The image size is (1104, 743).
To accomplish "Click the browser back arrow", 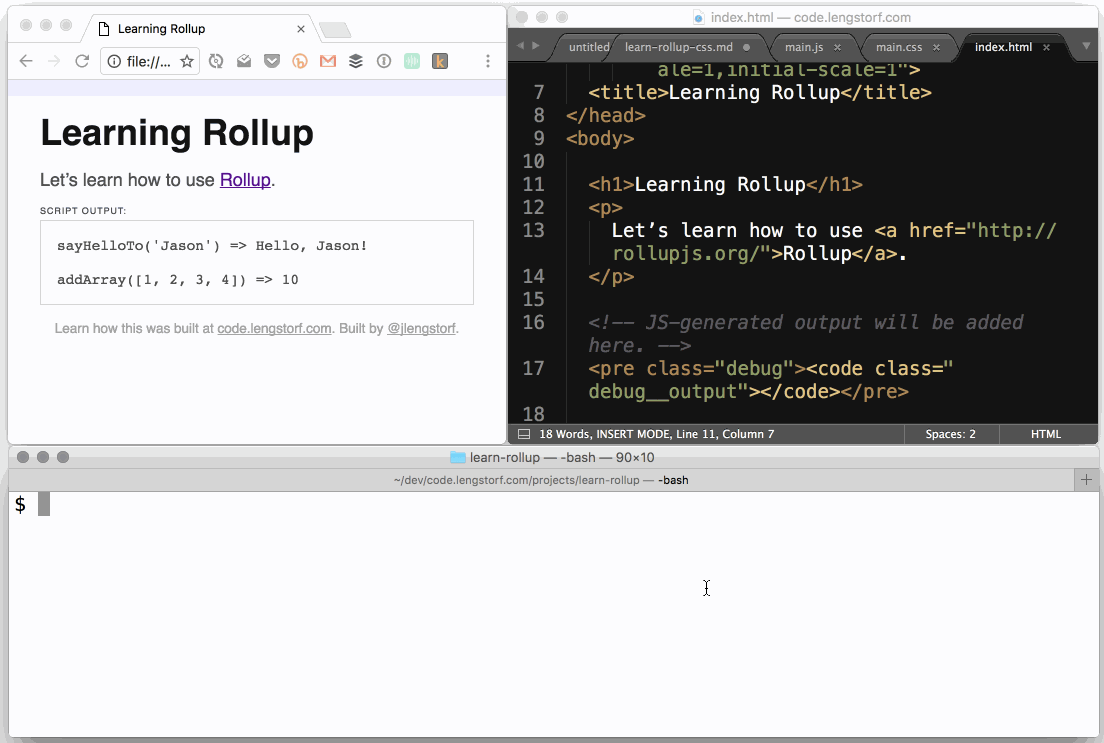I will coord(26,60).
